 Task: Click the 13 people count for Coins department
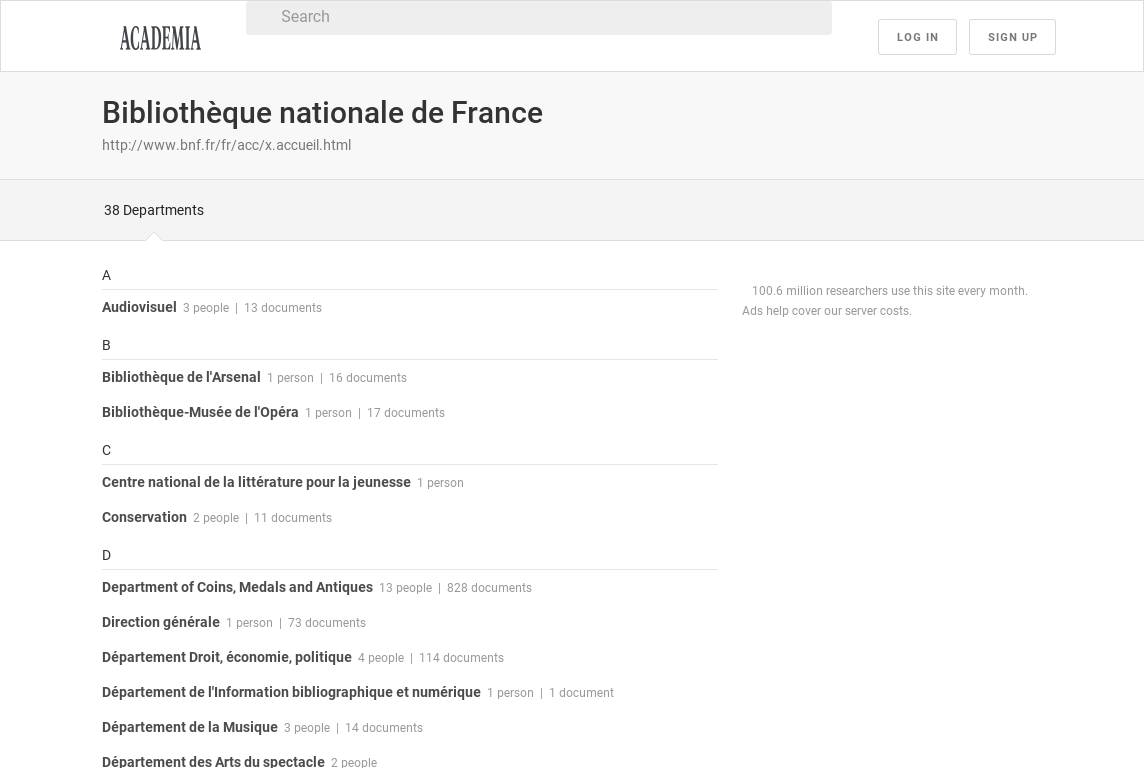pyautogui.click(x=405, y=588)
